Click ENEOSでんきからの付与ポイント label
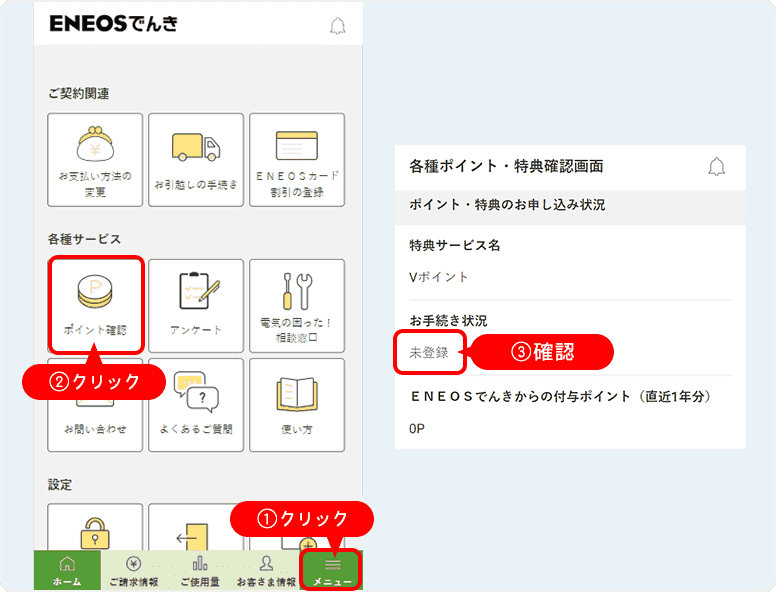This screenshot has height=592, width=776. [561, 396]
